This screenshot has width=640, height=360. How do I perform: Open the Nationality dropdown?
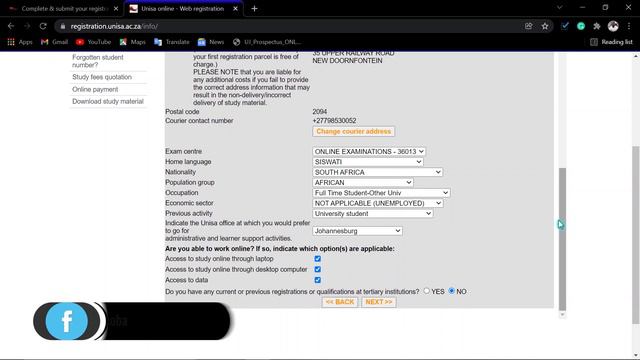point(377,172)
